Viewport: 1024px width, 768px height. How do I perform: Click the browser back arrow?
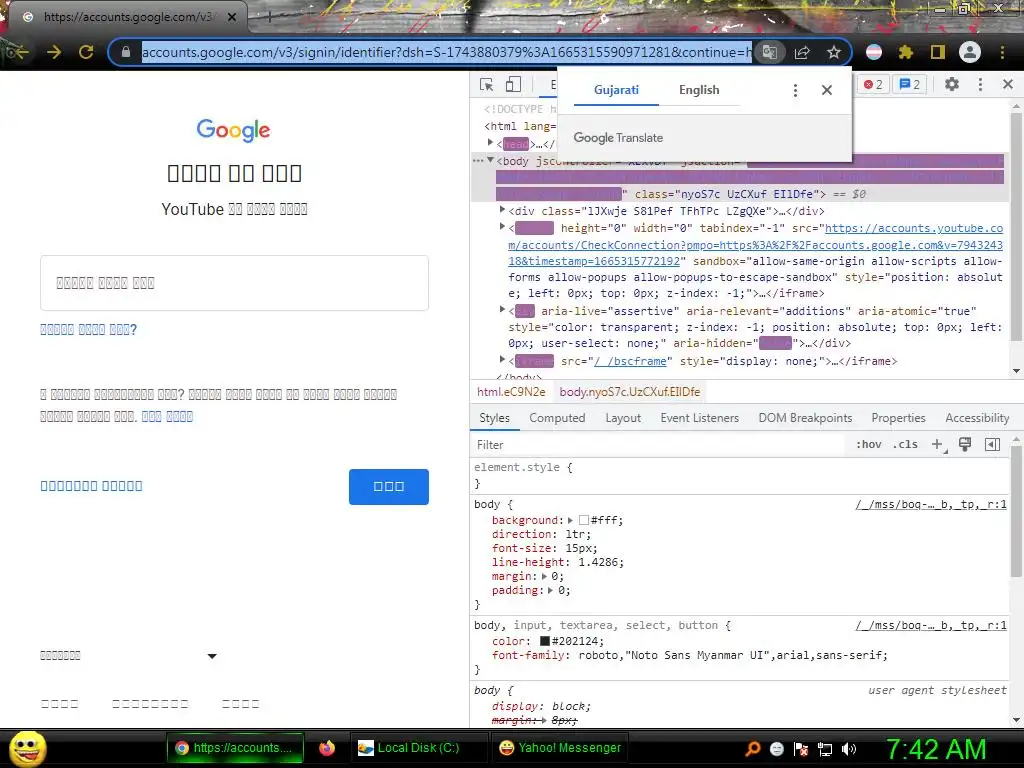click(x=17, y=52)
